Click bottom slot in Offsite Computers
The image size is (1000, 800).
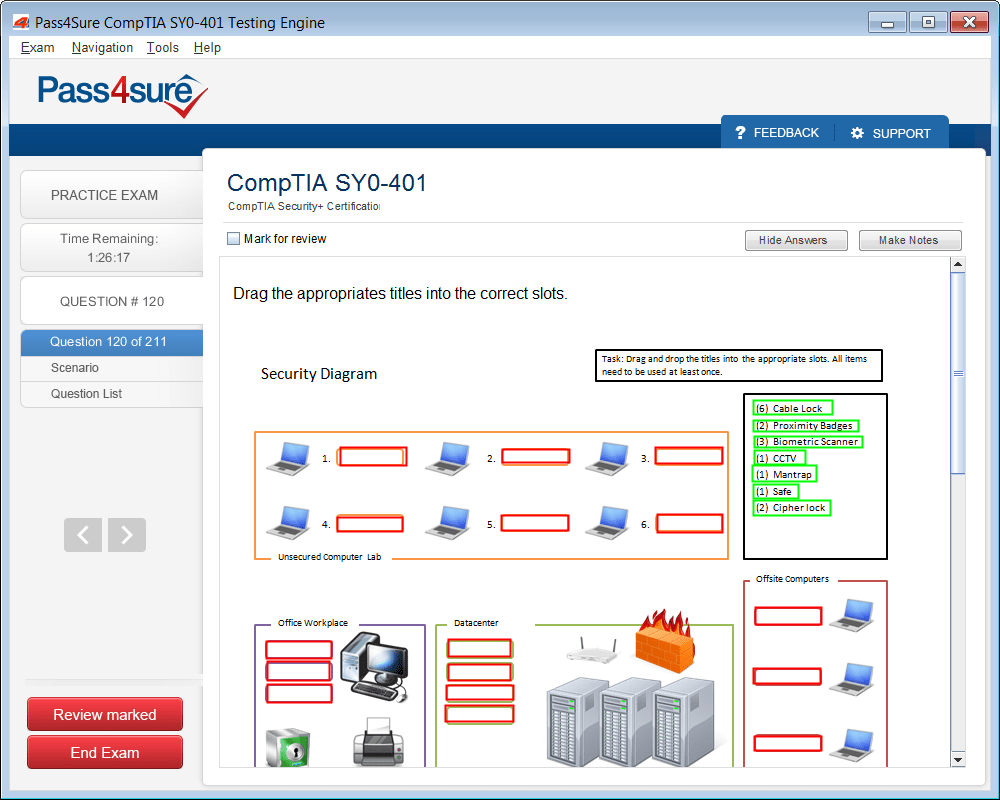(x=788, y=743)
